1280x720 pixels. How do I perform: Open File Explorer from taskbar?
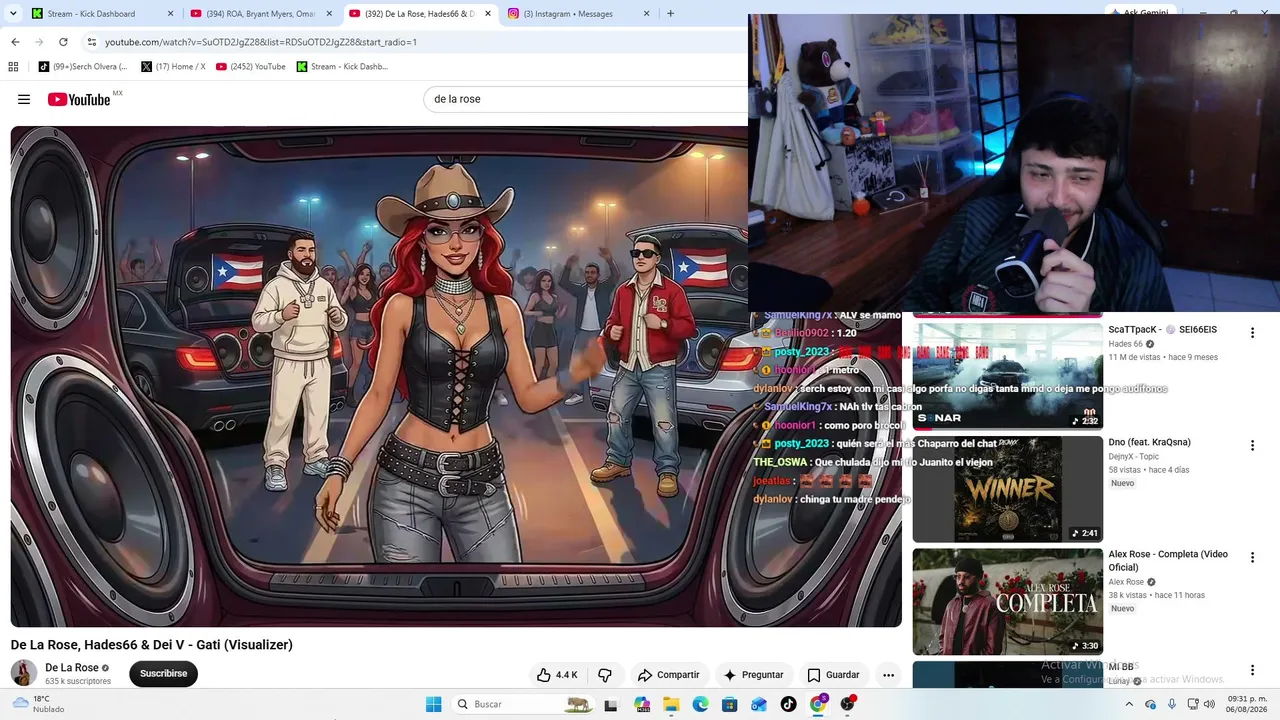click(x=671, y=704)
